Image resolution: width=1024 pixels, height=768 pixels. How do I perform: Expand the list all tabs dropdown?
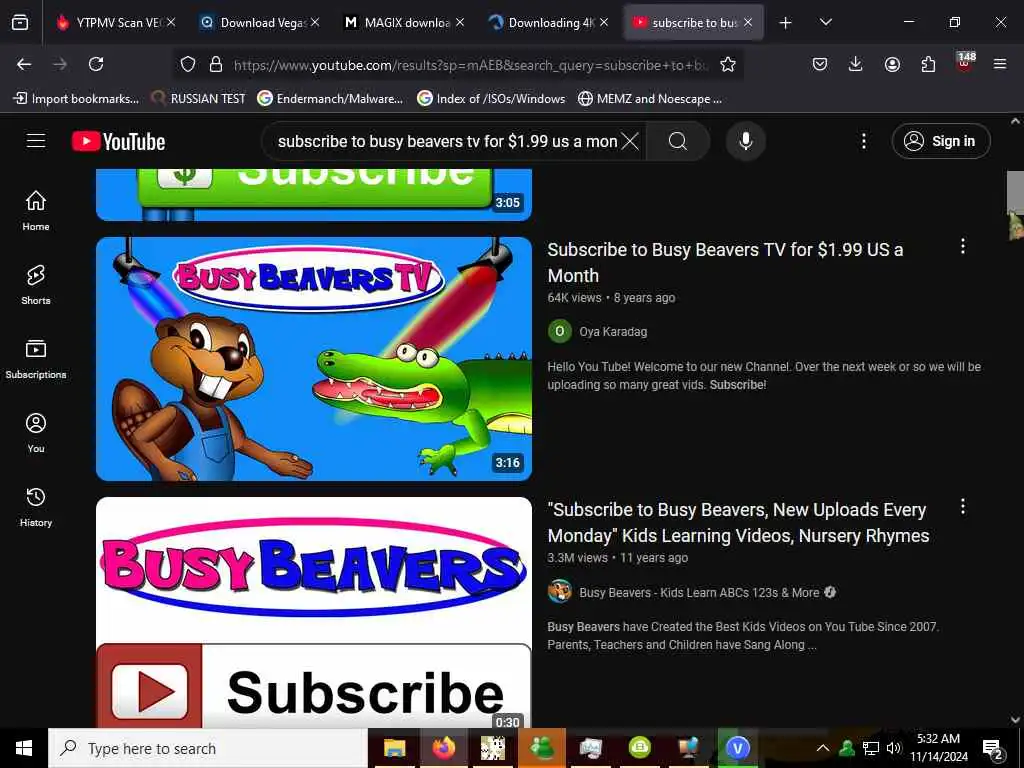[825, 22]
